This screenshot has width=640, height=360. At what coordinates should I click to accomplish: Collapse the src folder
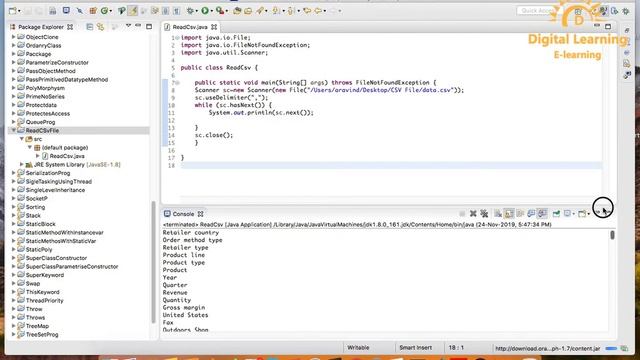click(22, 139)
